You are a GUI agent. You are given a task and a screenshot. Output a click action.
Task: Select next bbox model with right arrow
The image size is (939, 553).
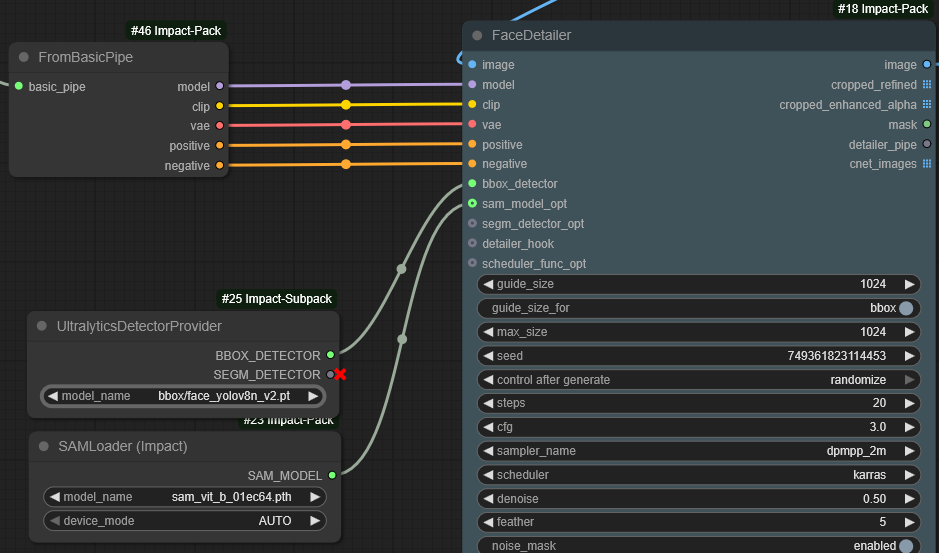tap(314, 396)
